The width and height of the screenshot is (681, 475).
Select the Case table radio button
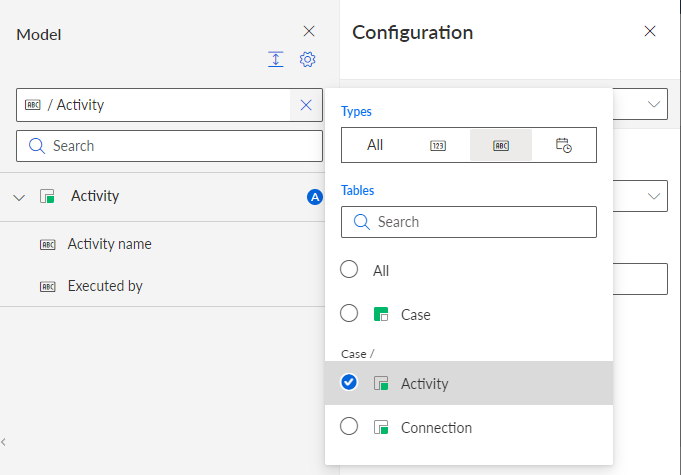point(349,313)
